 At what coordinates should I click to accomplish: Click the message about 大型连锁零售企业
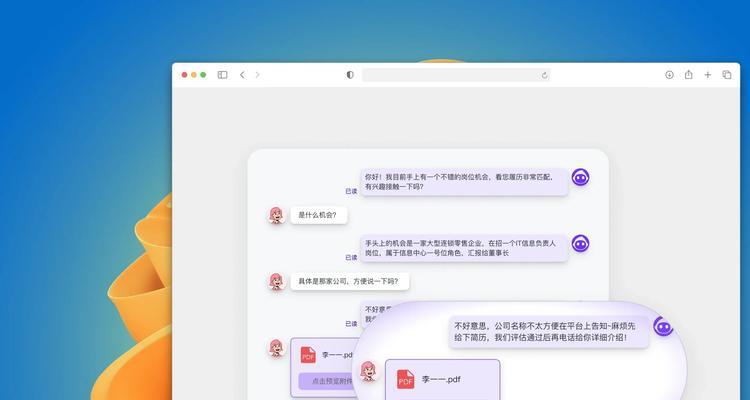[464, 248]
